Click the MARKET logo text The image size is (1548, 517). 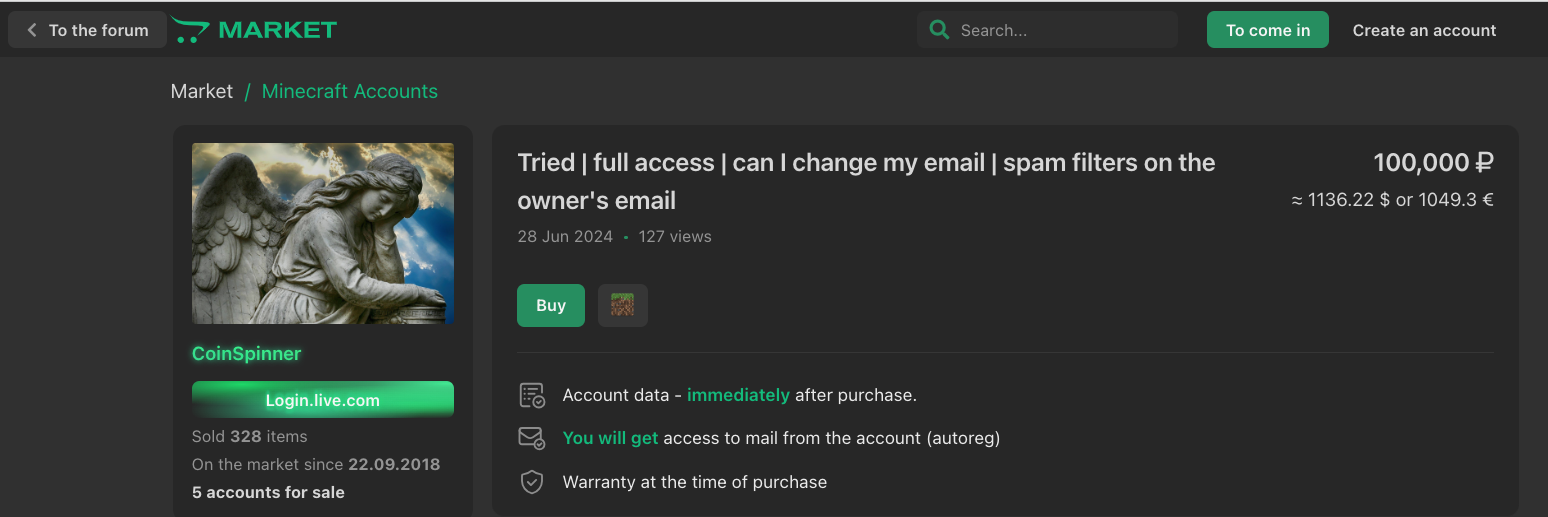[278, 30]
